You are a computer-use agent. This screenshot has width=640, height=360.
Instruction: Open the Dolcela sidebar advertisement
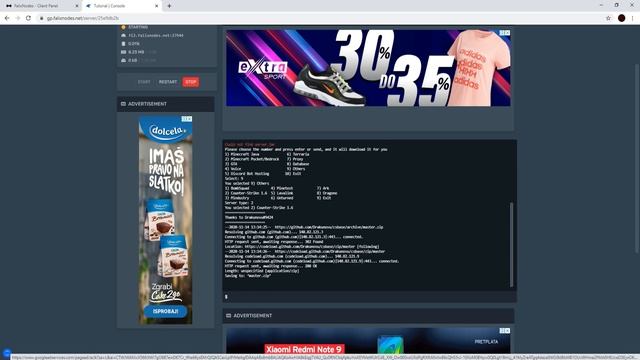[165, 220]
